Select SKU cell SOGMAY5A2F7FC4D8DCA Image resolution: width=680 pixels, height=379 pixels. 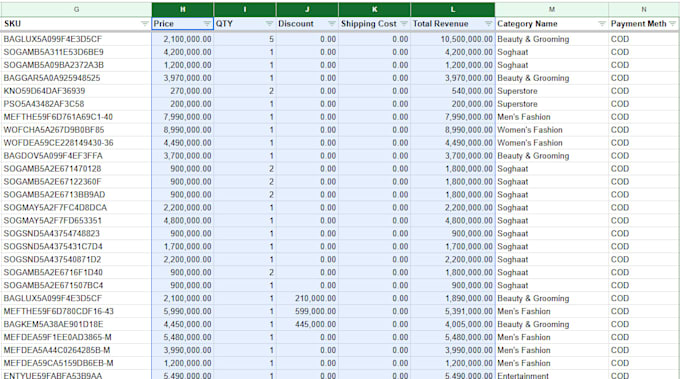pos(76,208)
